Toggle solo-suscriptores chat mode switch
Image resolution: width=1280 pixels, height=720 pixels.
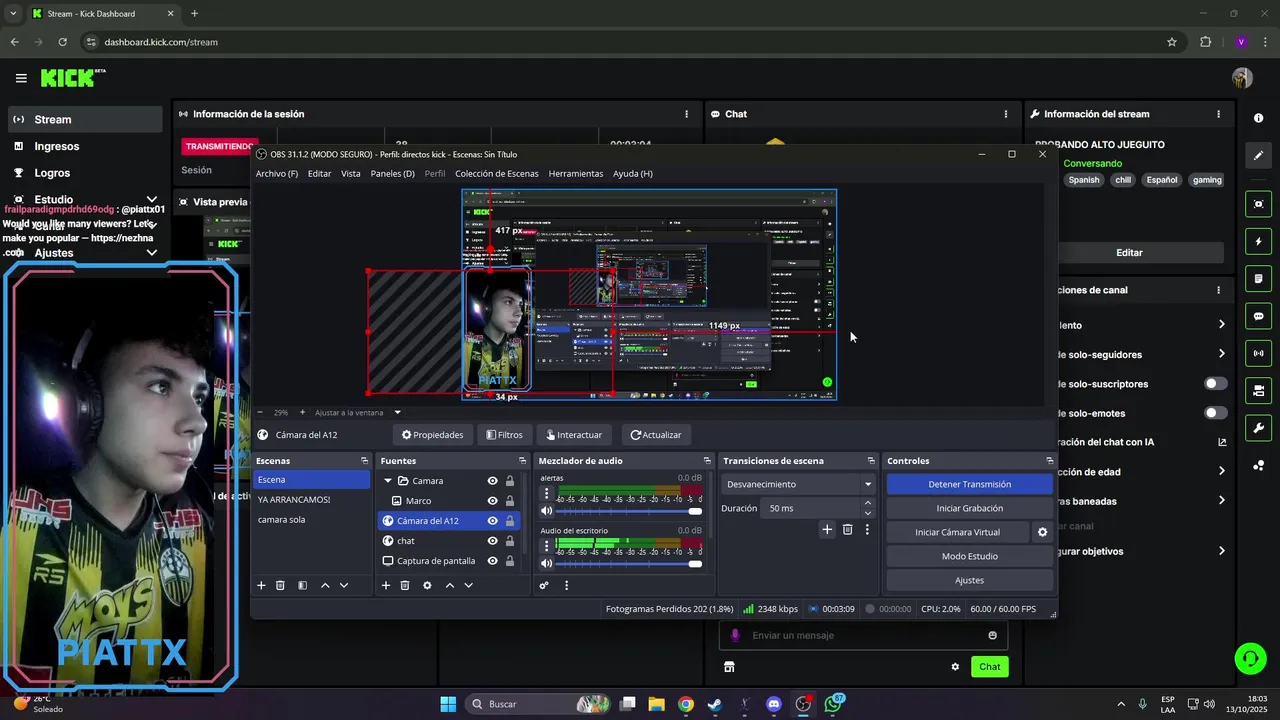coord(1216,384)
